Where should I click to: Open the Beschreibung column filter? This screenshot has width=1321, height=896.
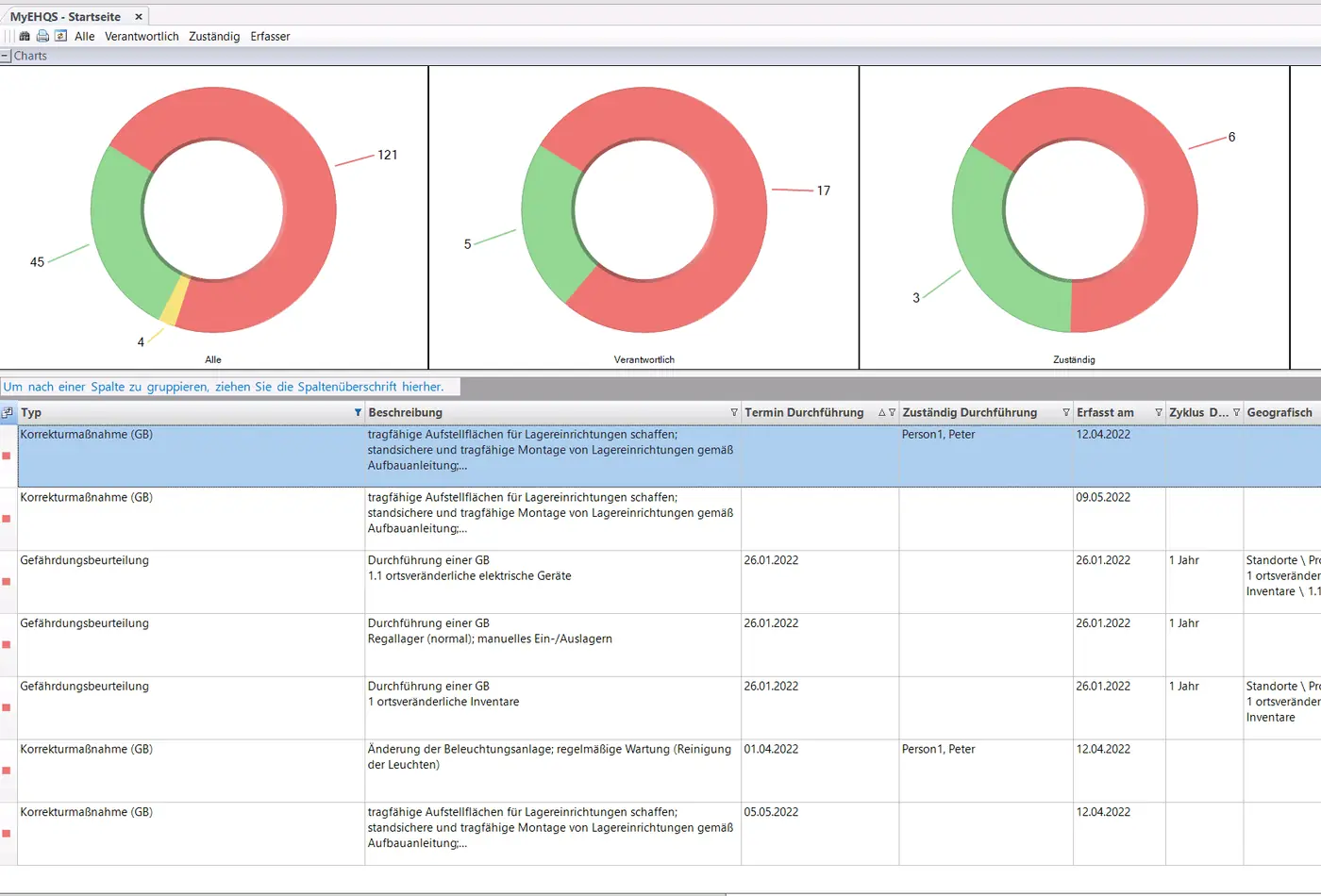coord(734,412)
